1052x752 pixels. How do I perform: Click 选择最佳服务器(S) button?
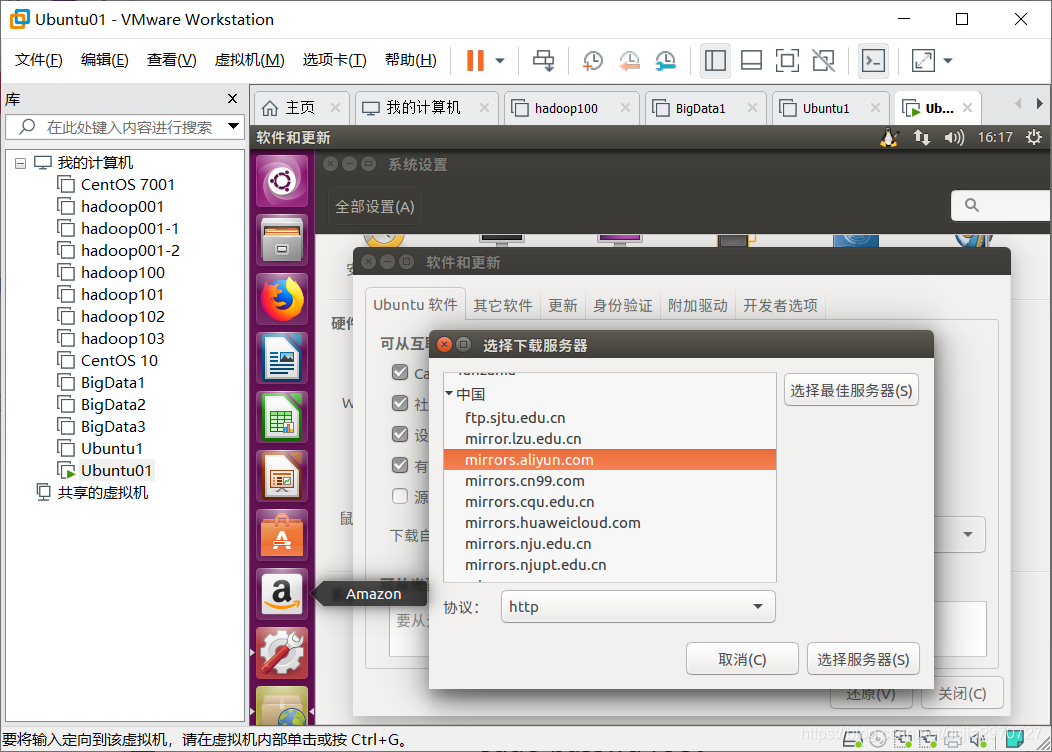coord(851,390)
